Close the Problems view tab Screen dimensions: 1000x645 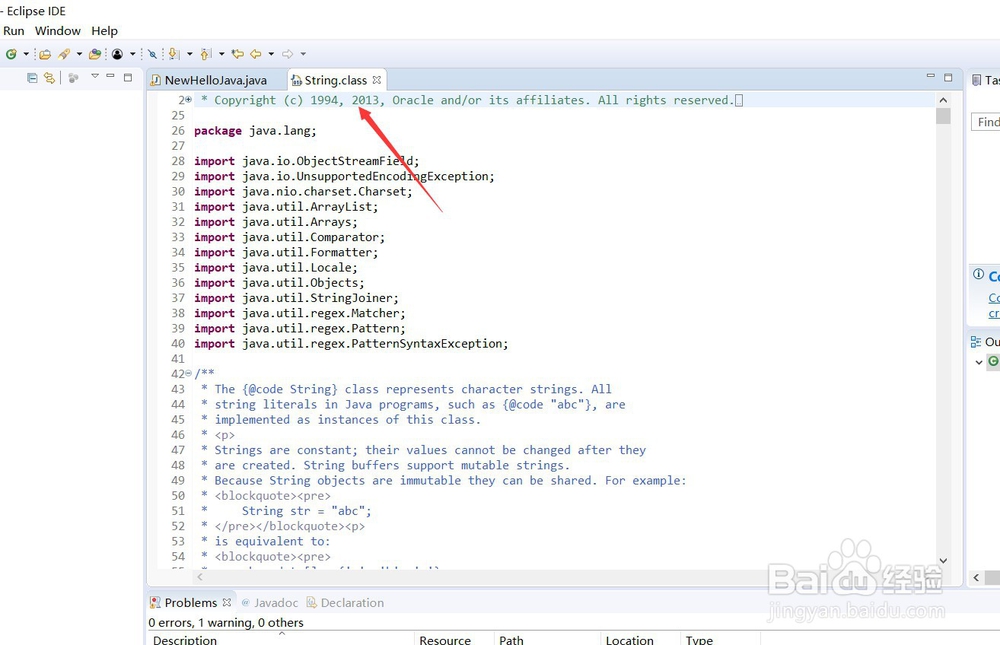[x=226, y=602]
